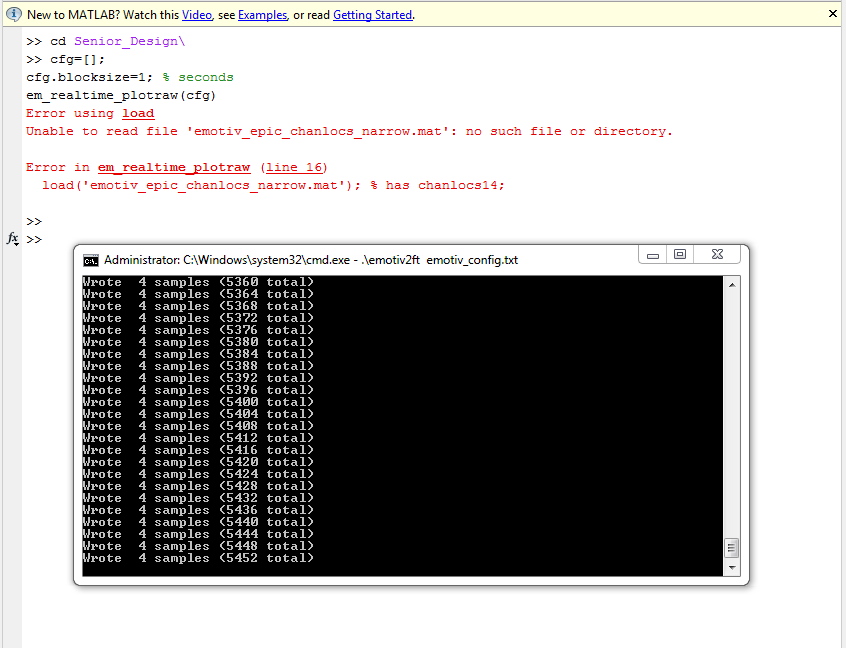Image resolution: width=846 pixels, height=648 pixels.
Task: Click the info icon in the MATLAB banner
Action: [x=13, y=15]
